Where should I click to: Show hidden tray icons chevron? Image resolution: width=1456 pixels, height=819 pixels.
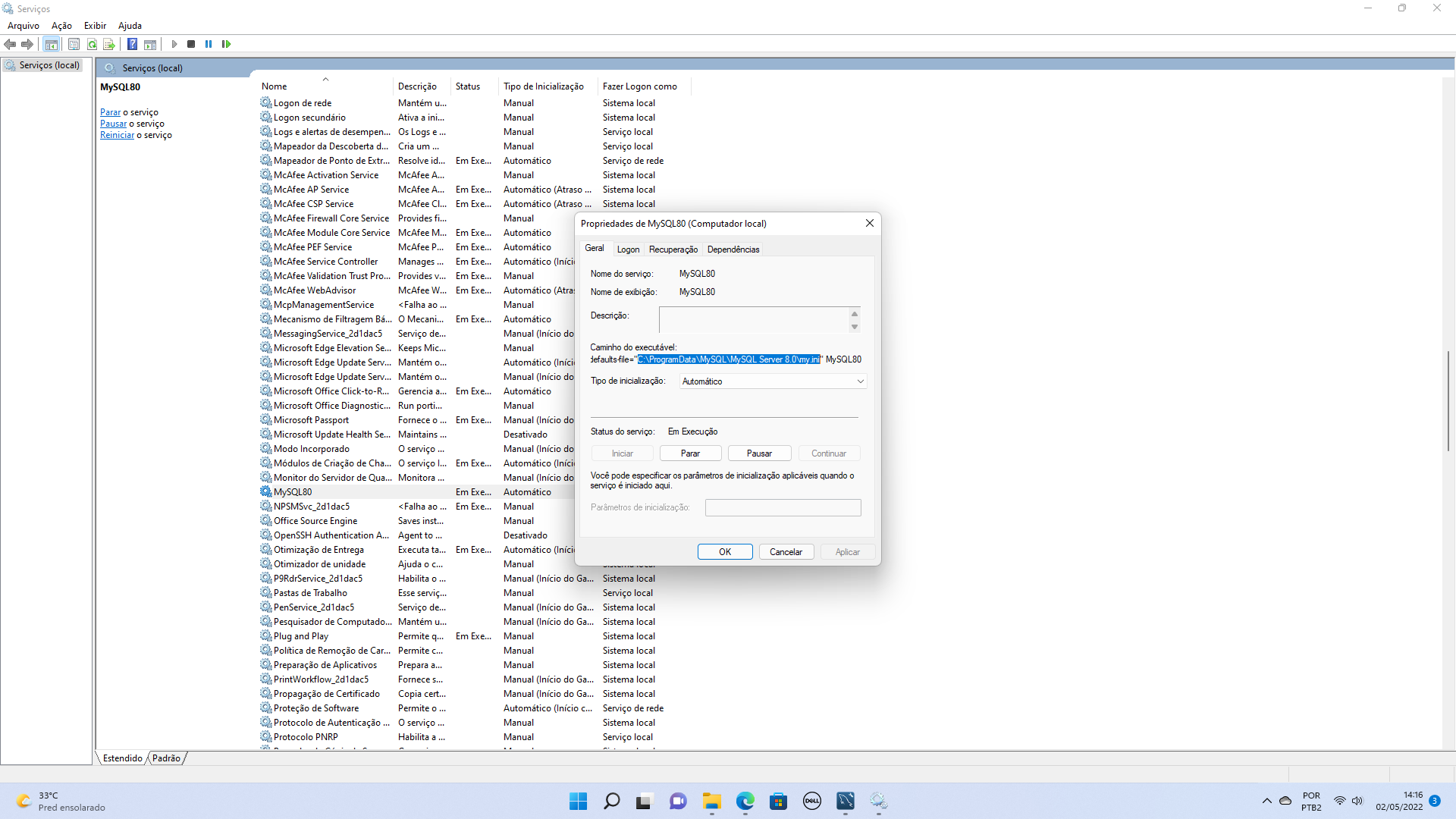pyautogui.click(x=1266, y=801)
